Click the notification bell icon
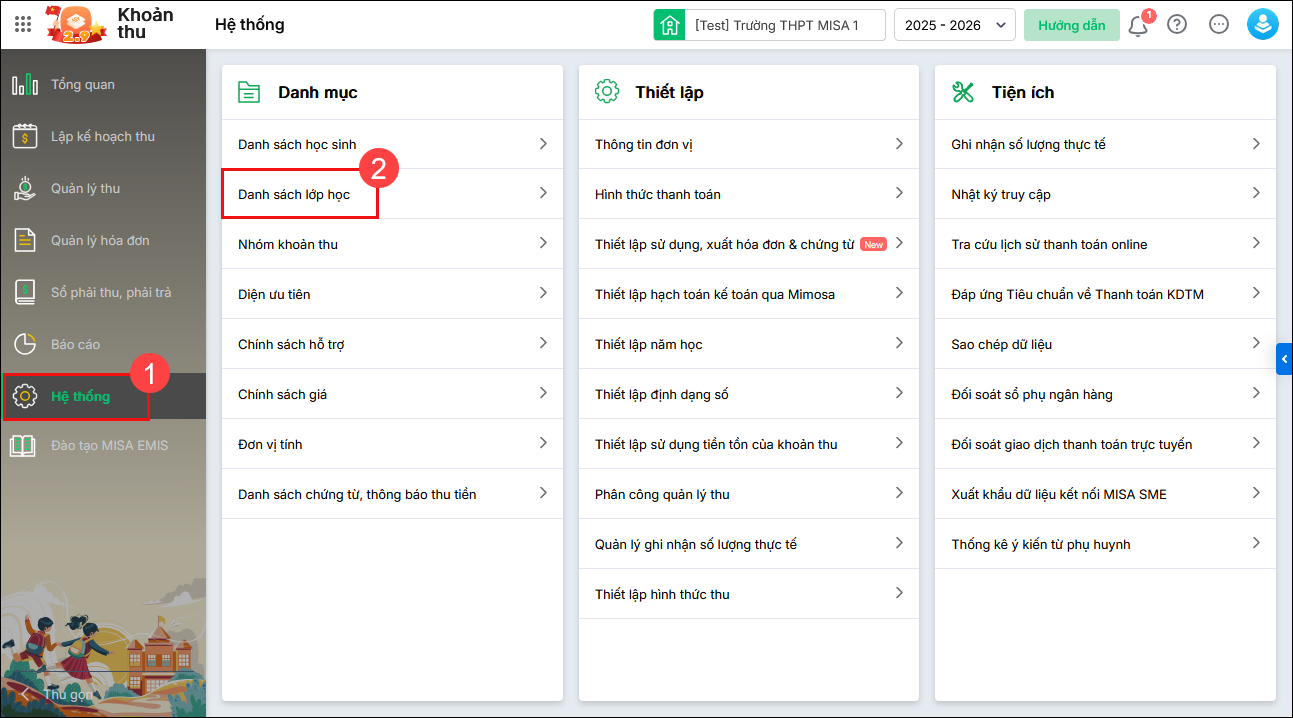The height and width of the screenshot is (718, 1293). [1137, 26]
